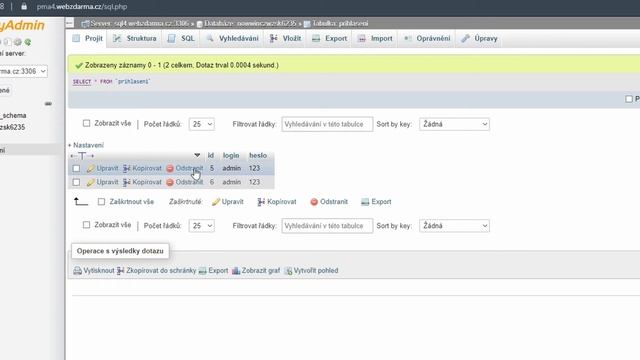Click full texts toggle arrows in table header
This screenshot has width=640, height=360.
(x=82, y=156)
